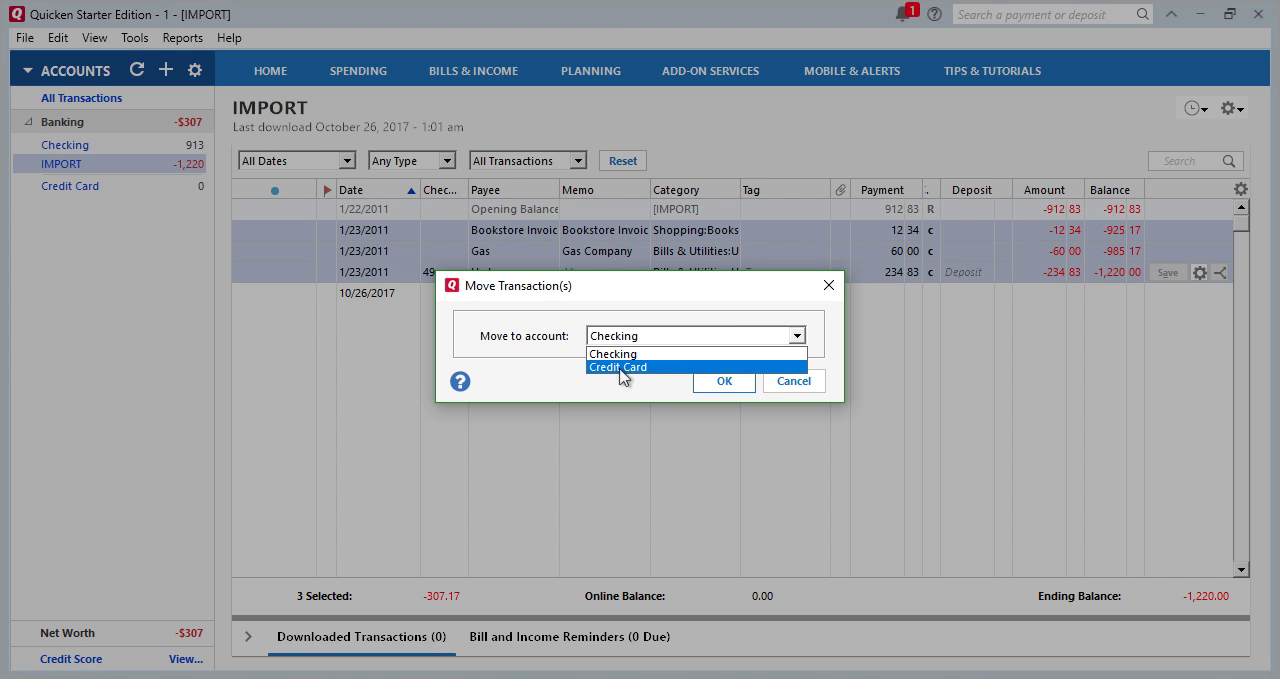The width and height of the screenshot is (1280, 679).
Task: Click the Reset filters button
Action: pos(622,161)
